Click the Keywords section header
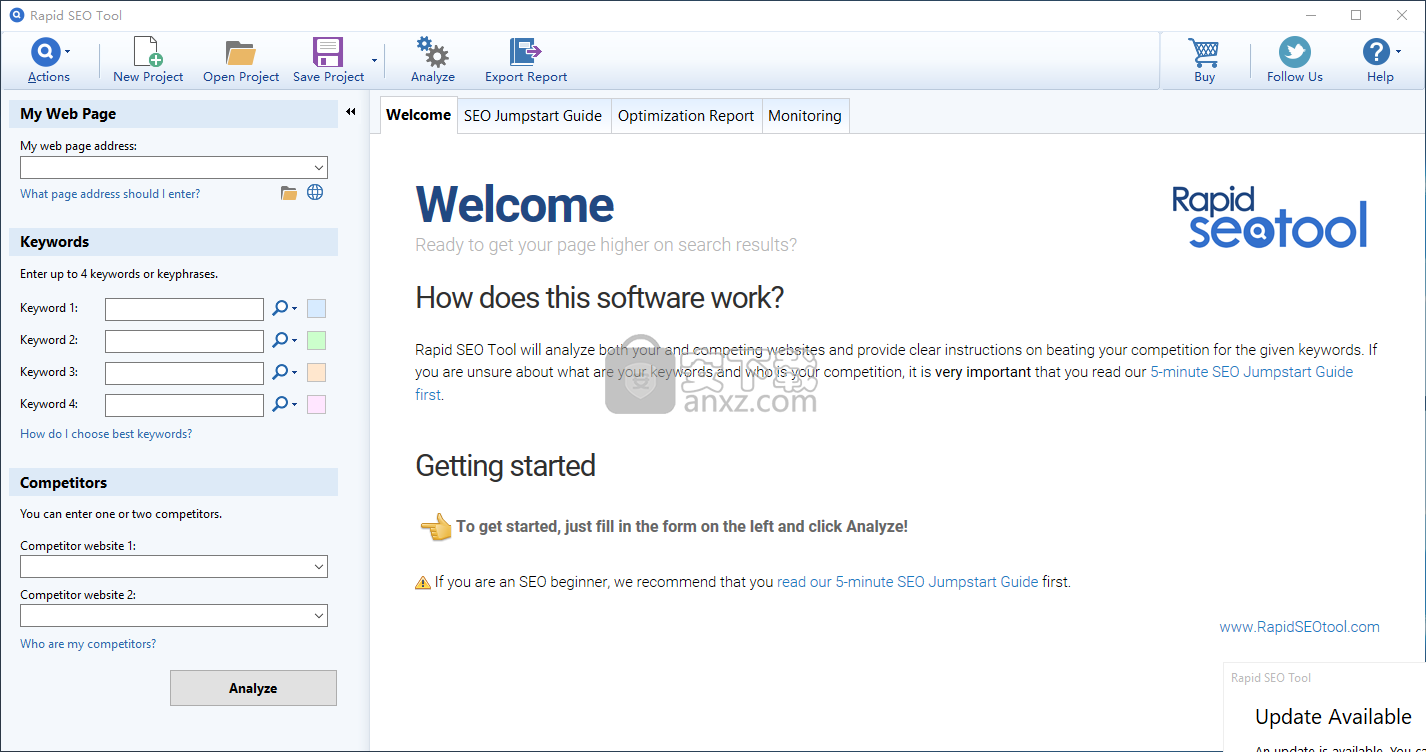The height and width of the screenshot is (752, 1426). tap(173, 242)
